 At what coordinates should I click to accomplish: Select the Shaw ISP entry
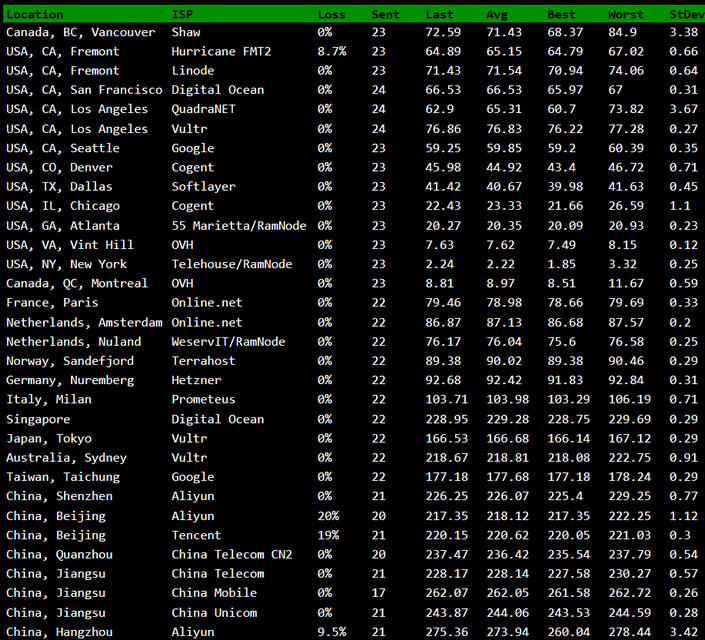(186, 32)
